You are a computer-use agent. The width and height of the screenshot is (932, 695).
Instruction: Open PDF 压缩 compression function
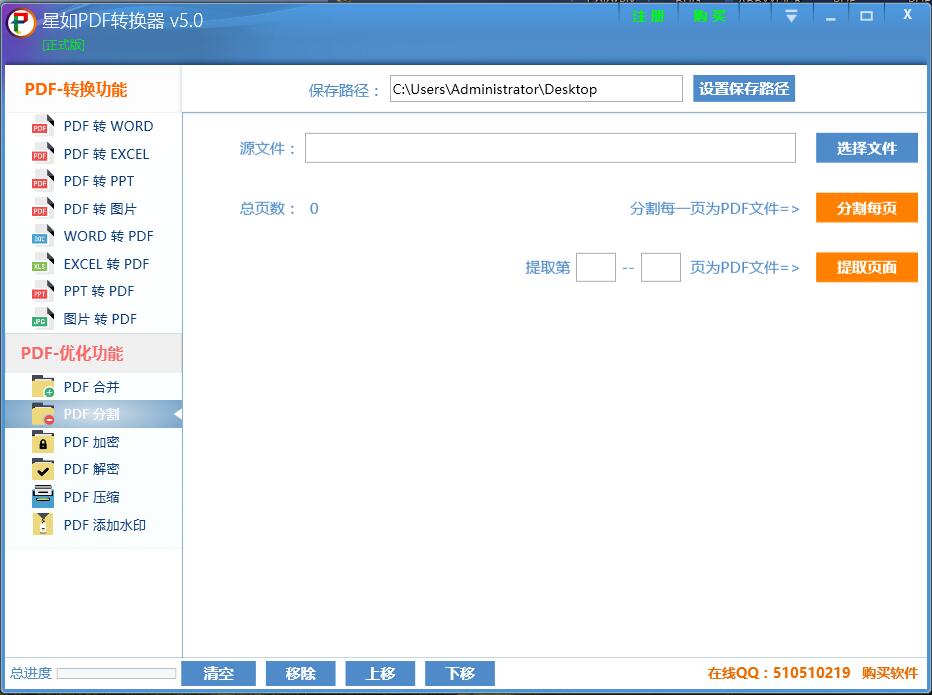(x=93, y=496)
